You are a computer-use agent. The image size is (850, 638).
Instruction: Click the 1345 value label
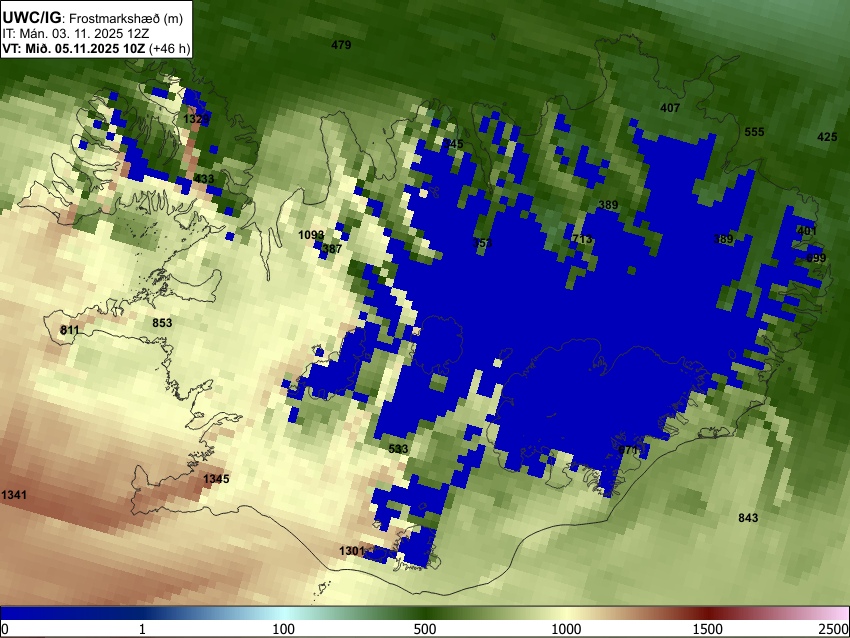click(x=216, y=479)
